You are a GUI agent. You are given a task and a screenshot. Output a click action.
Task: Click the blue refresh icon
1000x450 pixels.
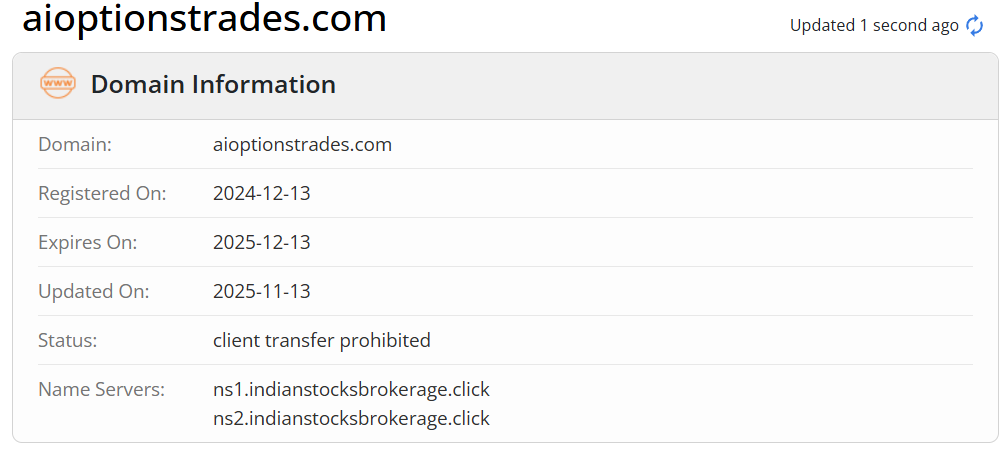974,26
